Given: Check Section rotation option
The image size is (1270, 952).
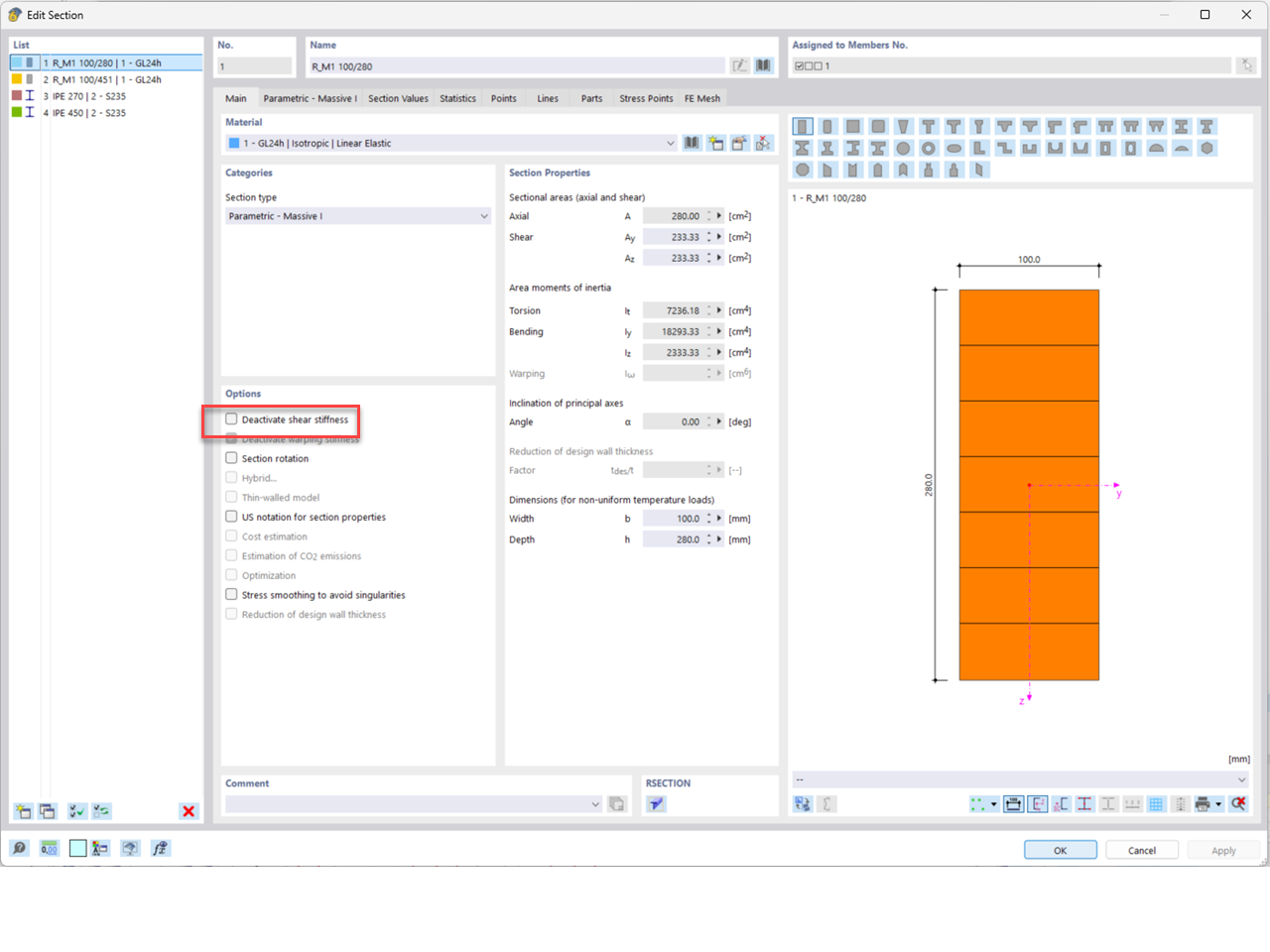Looking at the screenshot, I should [230, 458].
